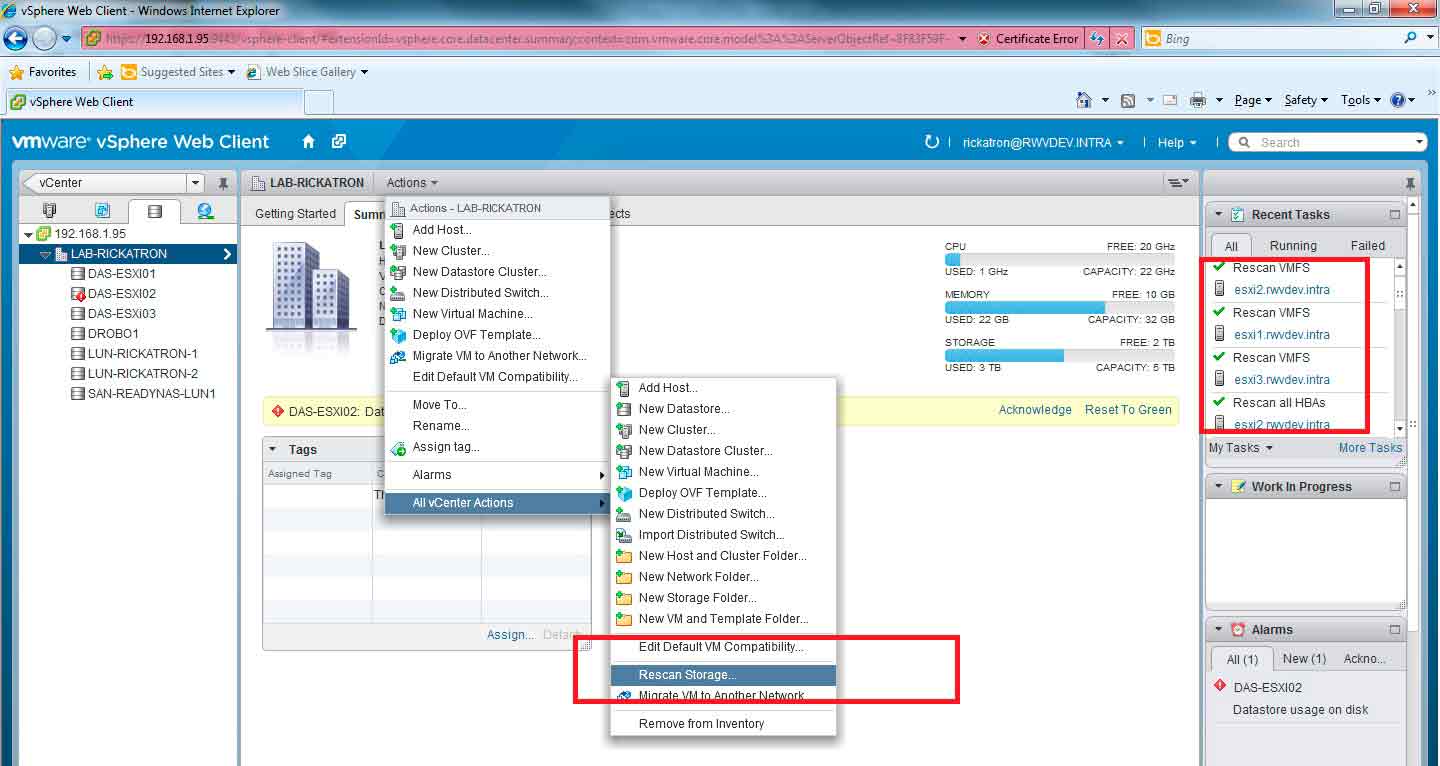Open IE Safety menu
This screenshot has width=1440, height=766.
1305,100
